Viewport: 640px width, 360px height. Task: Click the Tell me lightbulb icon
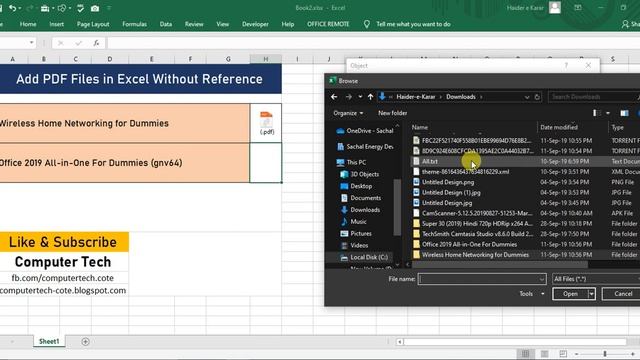point(367,24)
